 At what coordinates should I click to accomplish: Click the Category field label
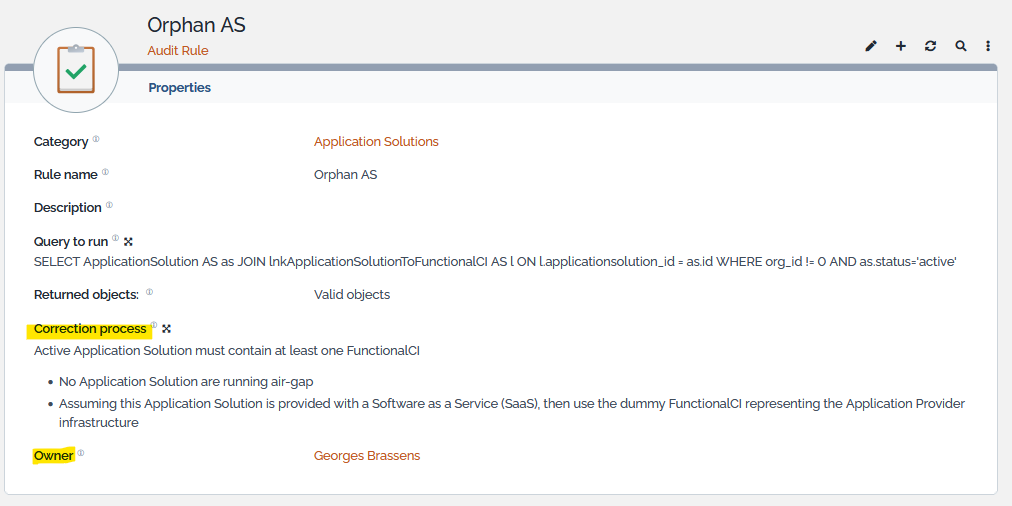click(61, 142)
